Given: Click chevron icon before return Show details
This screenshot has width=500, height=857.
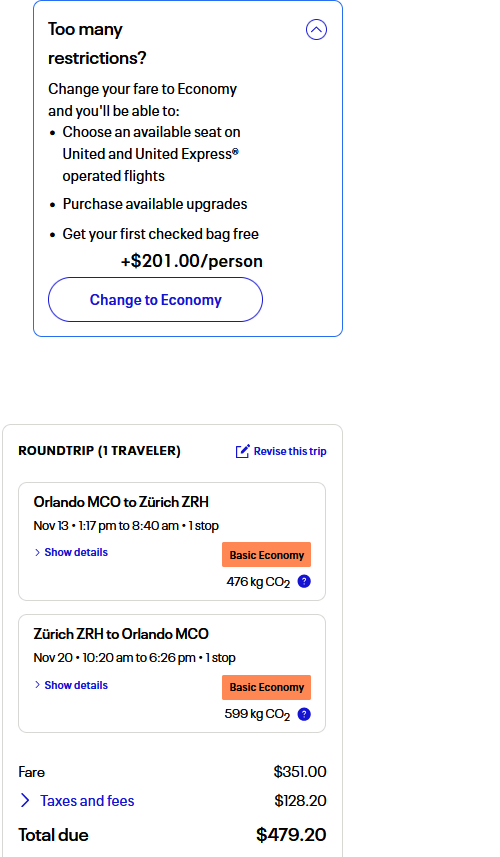Looking at the screenshot, I should pos(37,685).
